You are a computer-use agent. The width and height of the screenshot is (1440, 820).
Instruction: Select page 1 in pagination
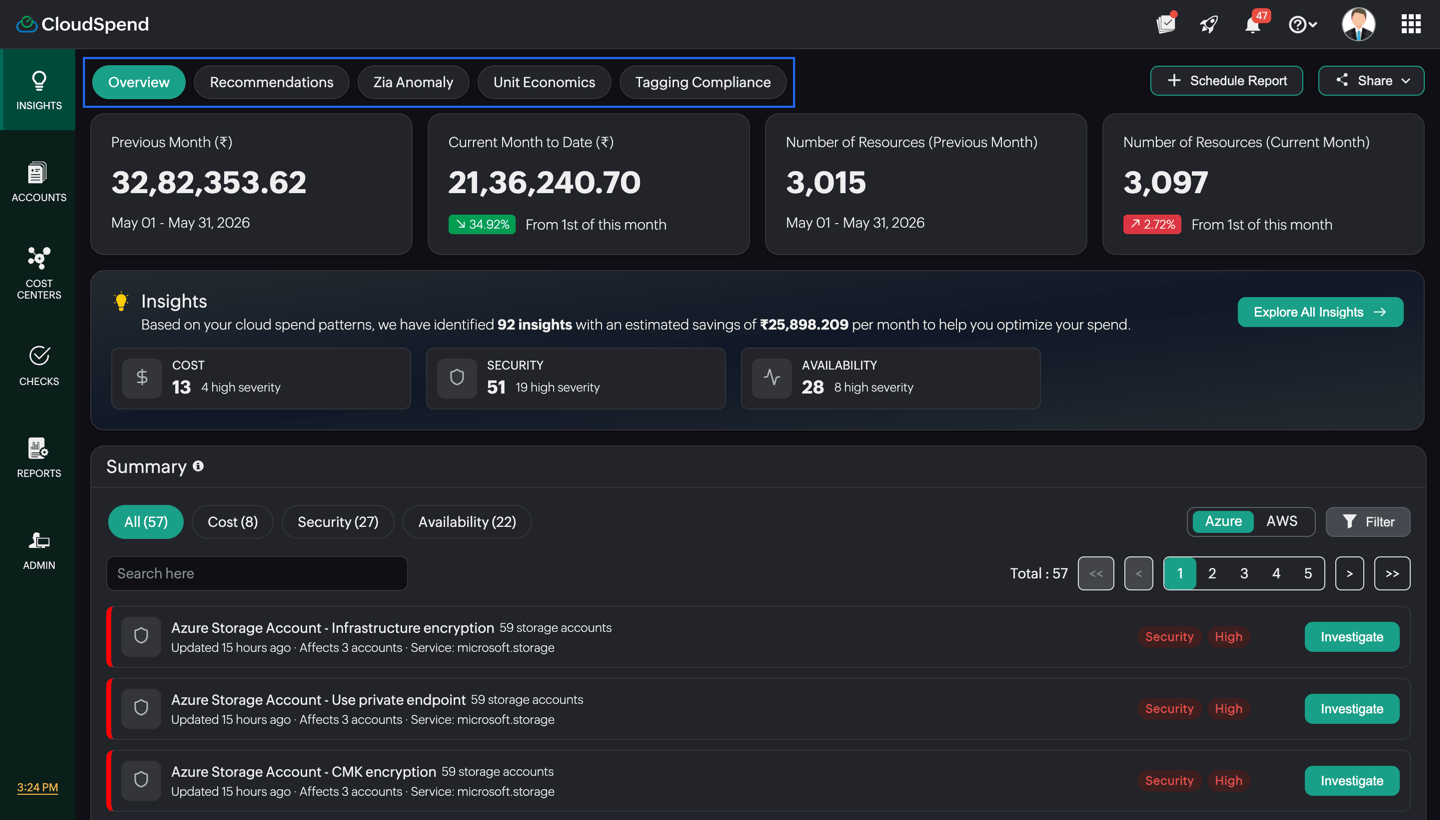1180,573
